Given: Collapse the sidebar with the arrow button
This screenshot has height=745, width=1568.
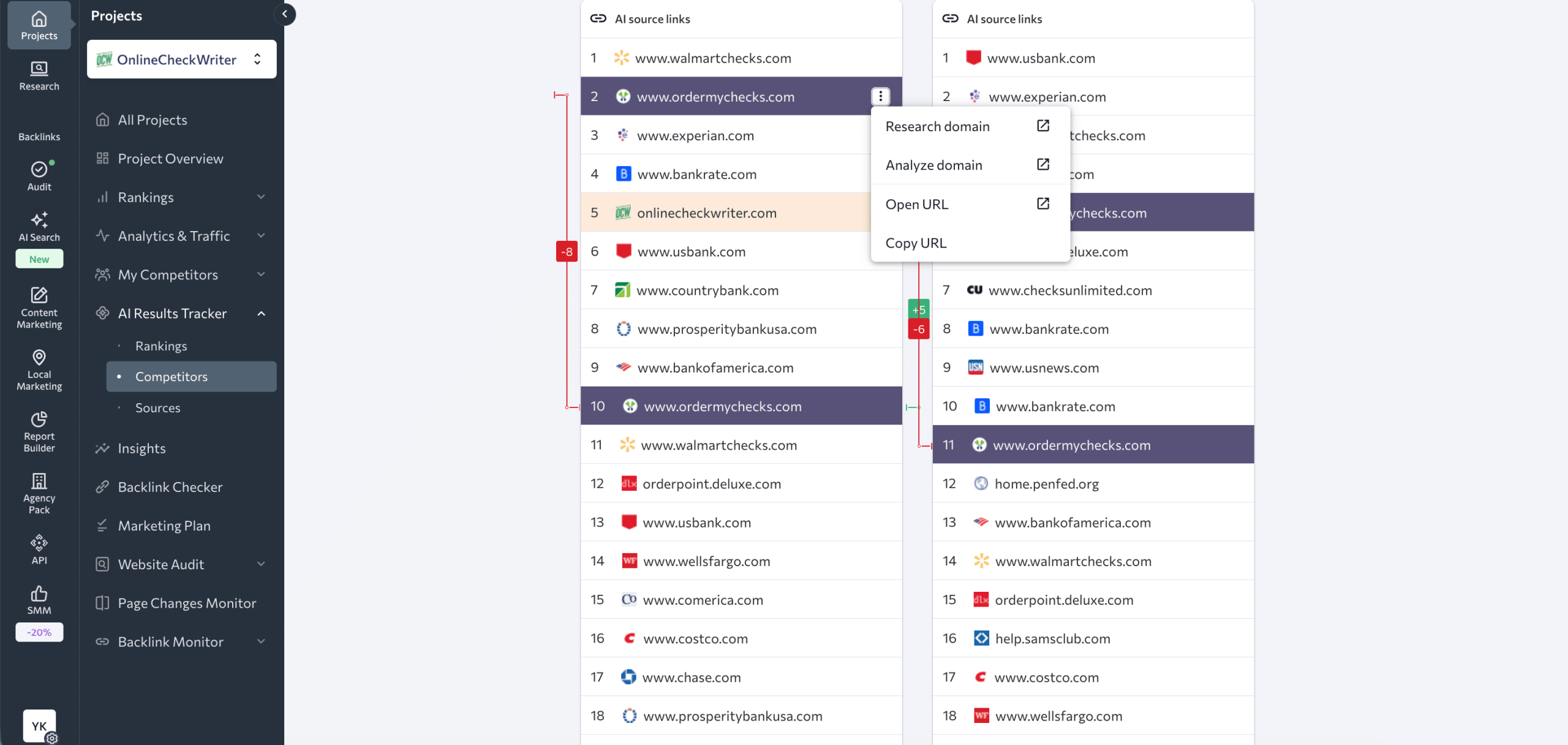Looking at the screenshot, I should point(284,14).
